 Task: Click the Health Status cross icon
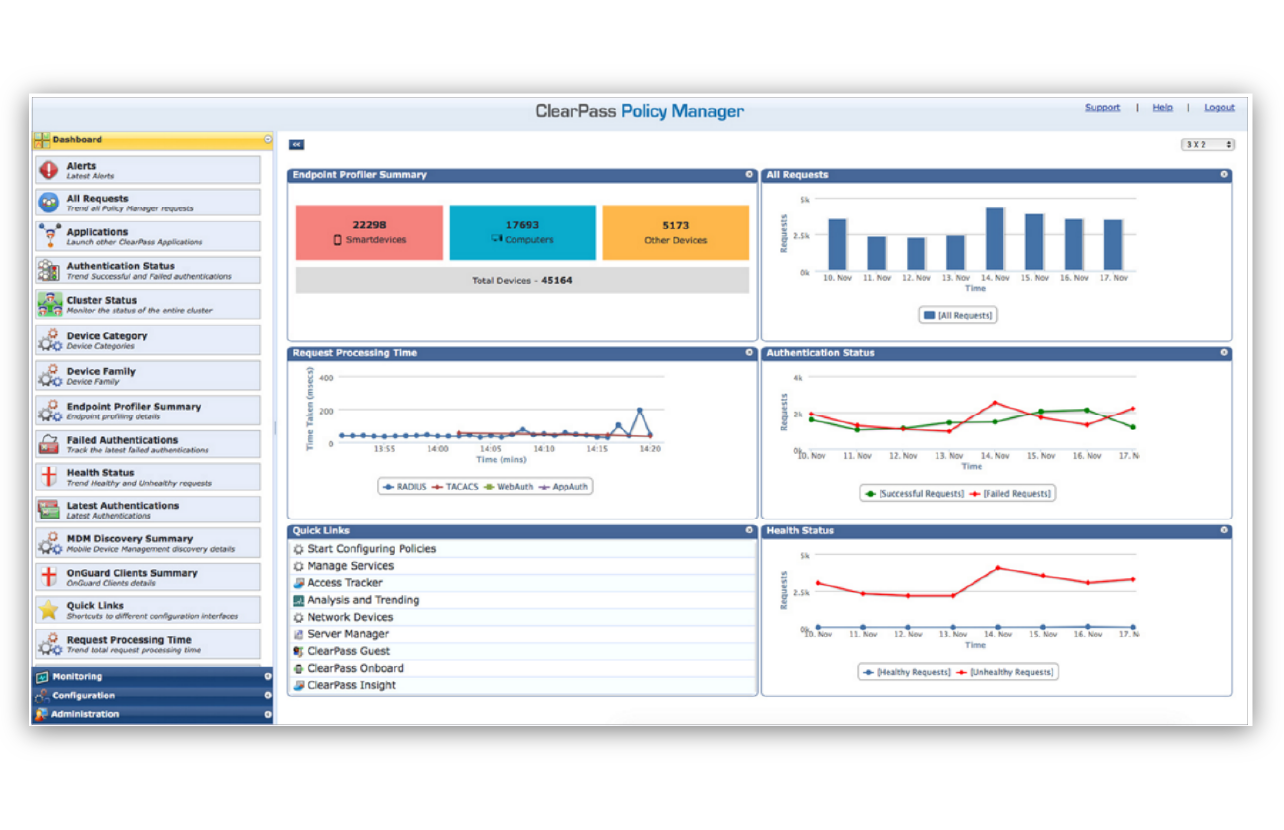[x=48, y=477]
